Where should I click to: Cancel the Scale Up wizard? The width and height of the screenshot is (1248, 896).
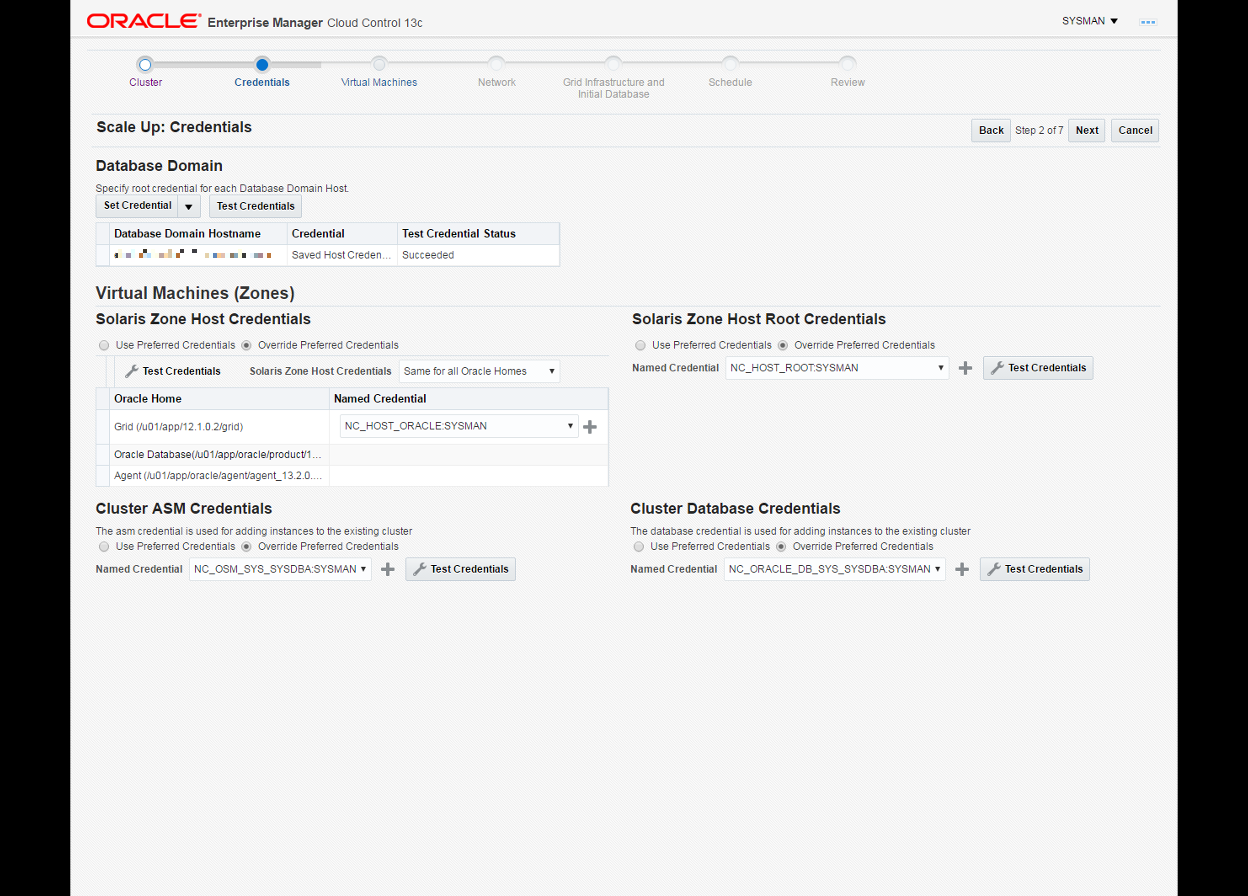pos(1135,130)
